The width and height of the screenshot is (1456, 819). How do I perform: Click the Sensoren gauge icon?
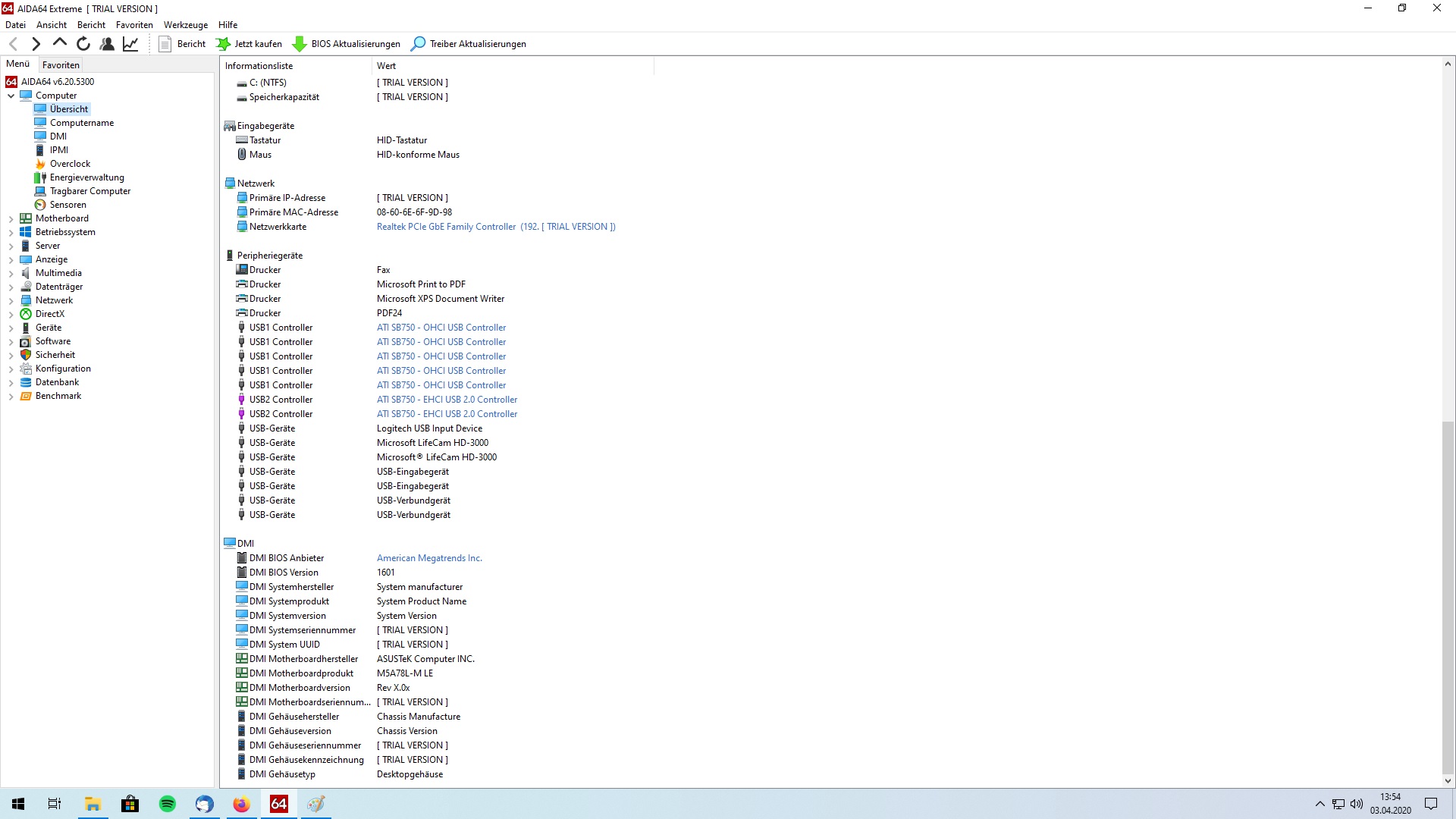point(40,205)
